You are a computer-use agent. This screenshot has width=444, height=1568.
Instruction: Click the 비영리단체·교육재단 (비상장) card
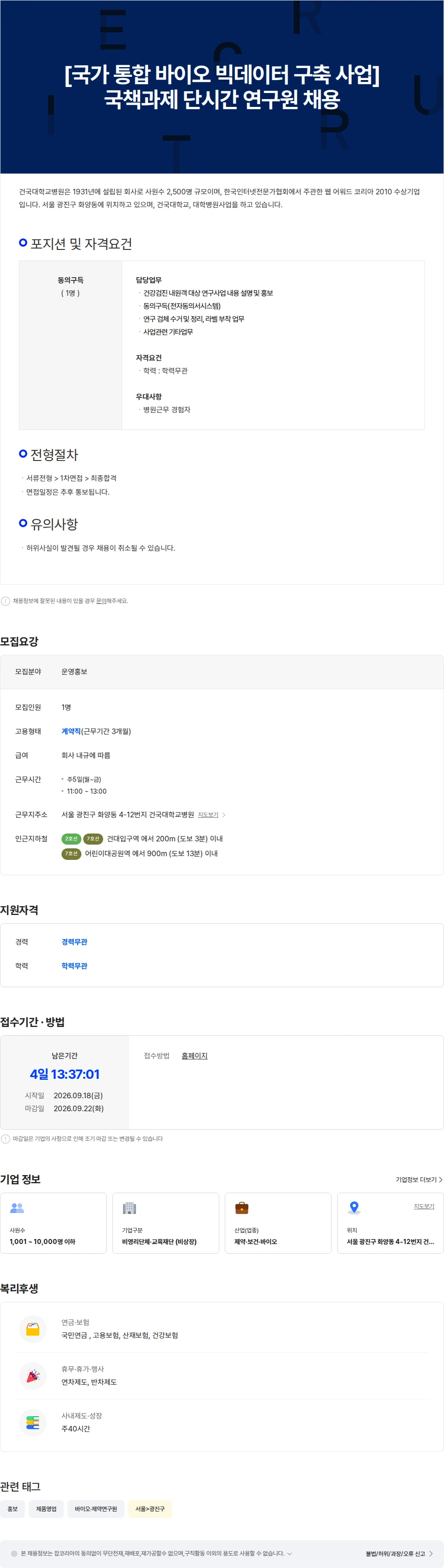pyautogui.click(x=166, y=1223)
